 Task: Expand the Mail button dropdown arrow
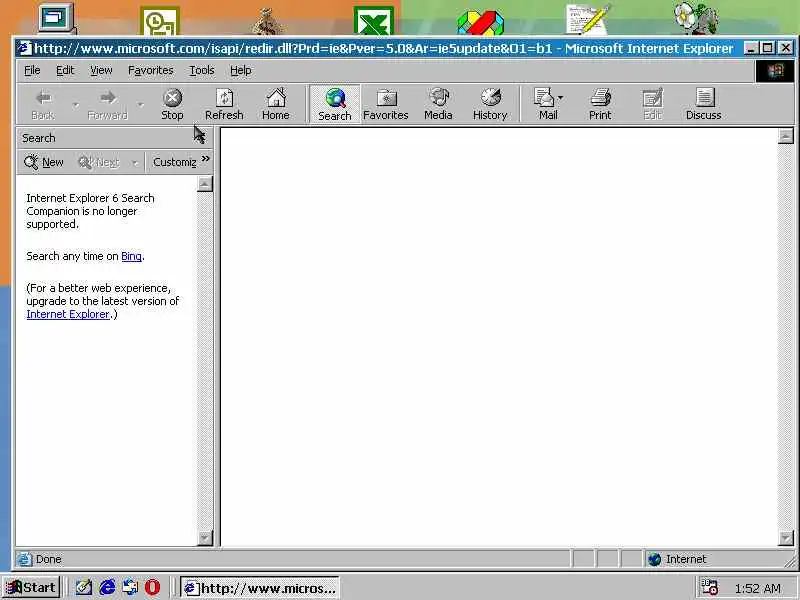(x=561, y=97)
